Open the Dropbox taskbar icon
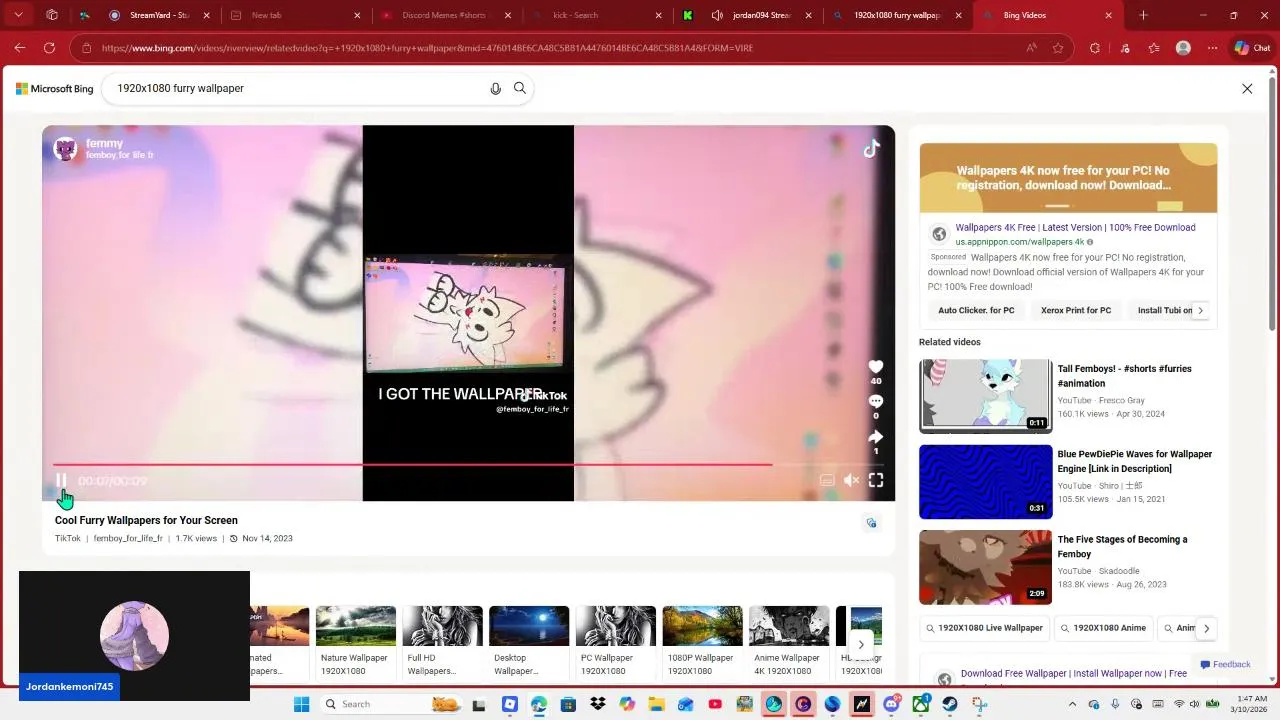Screen dimensions: 1280x720 coord(598,704)
